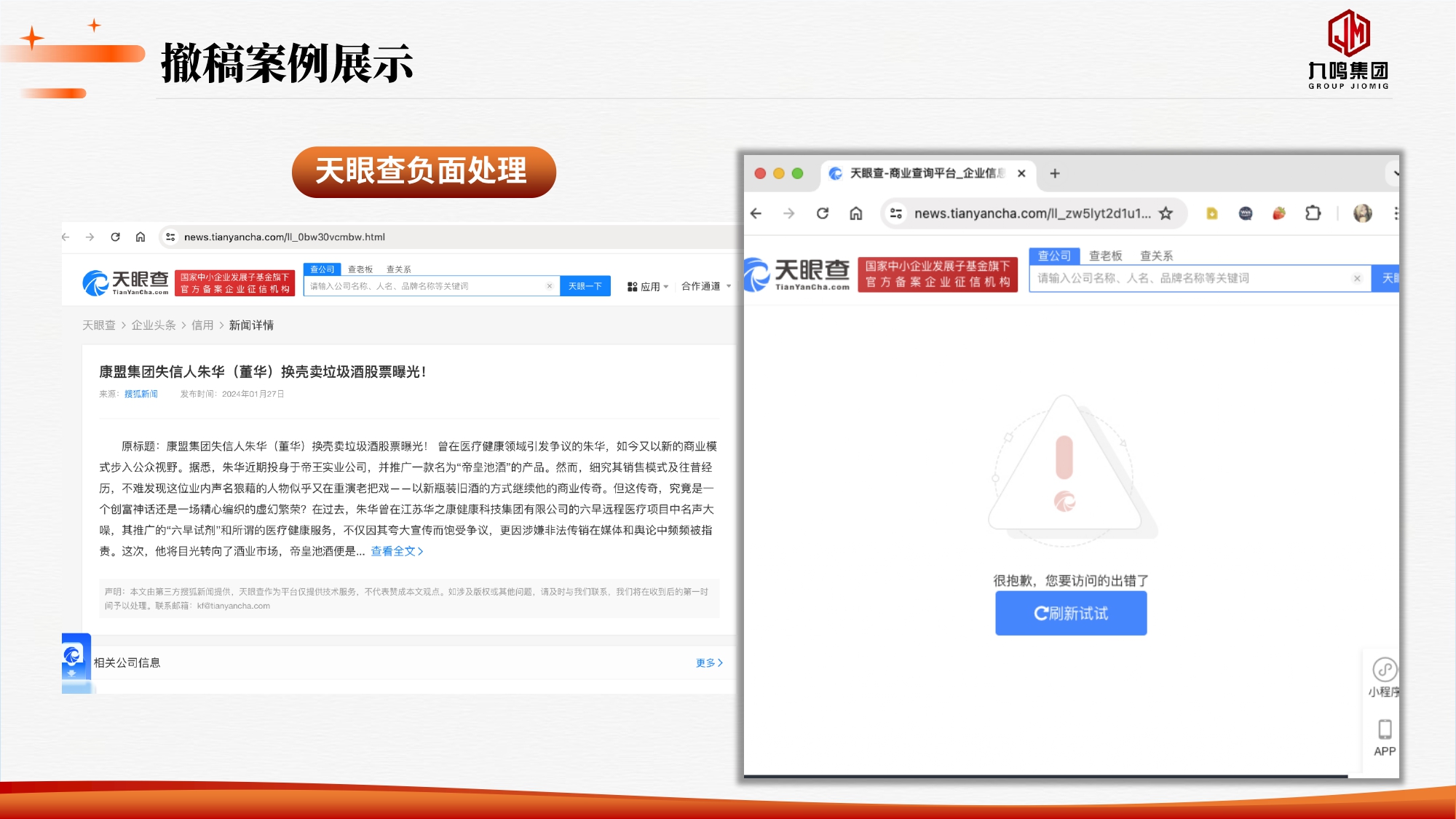Click site info icon in right address bar
This screenshot has width=1456, height=819.
point(896,213)
